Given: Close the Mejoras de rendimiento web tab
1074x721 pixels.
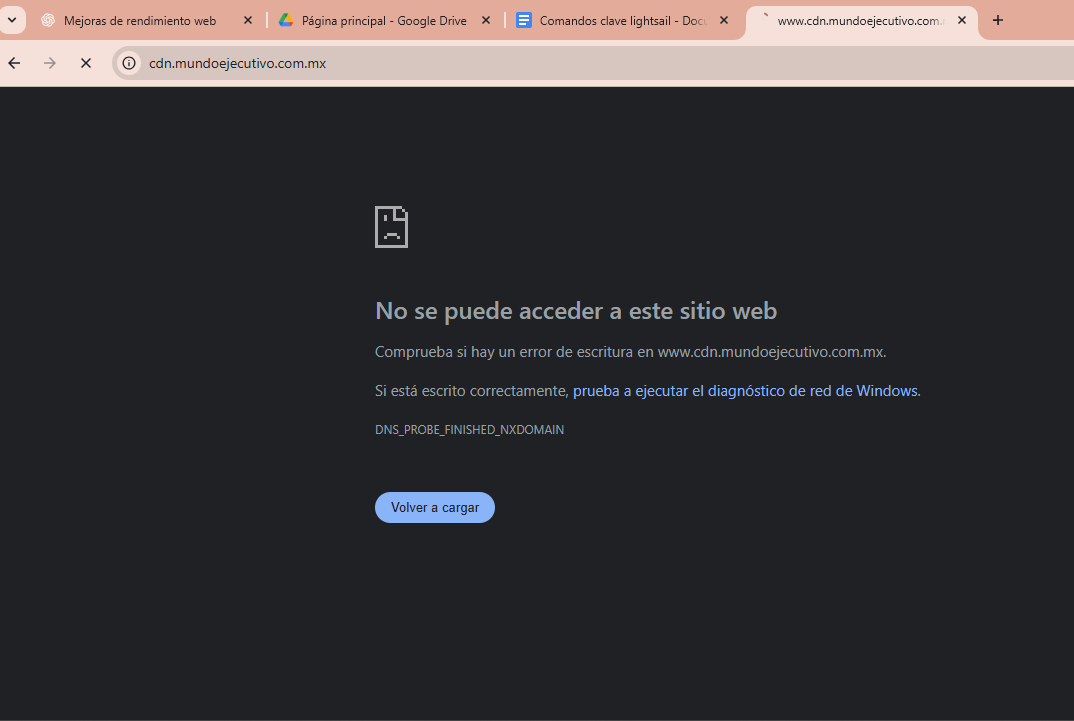Looking at the screenshot, I should (x=248, y=20).
